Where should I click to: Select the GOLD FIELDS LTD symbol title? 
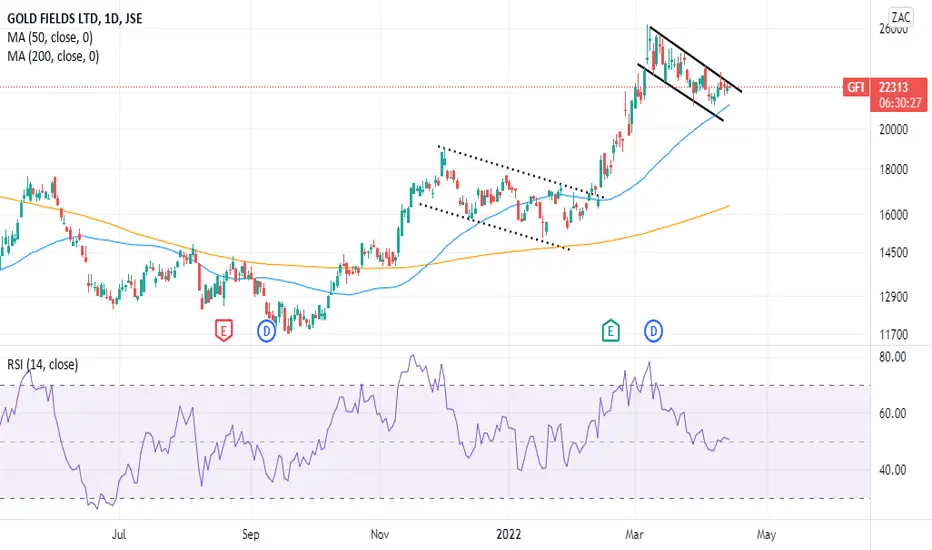point(74,18)
